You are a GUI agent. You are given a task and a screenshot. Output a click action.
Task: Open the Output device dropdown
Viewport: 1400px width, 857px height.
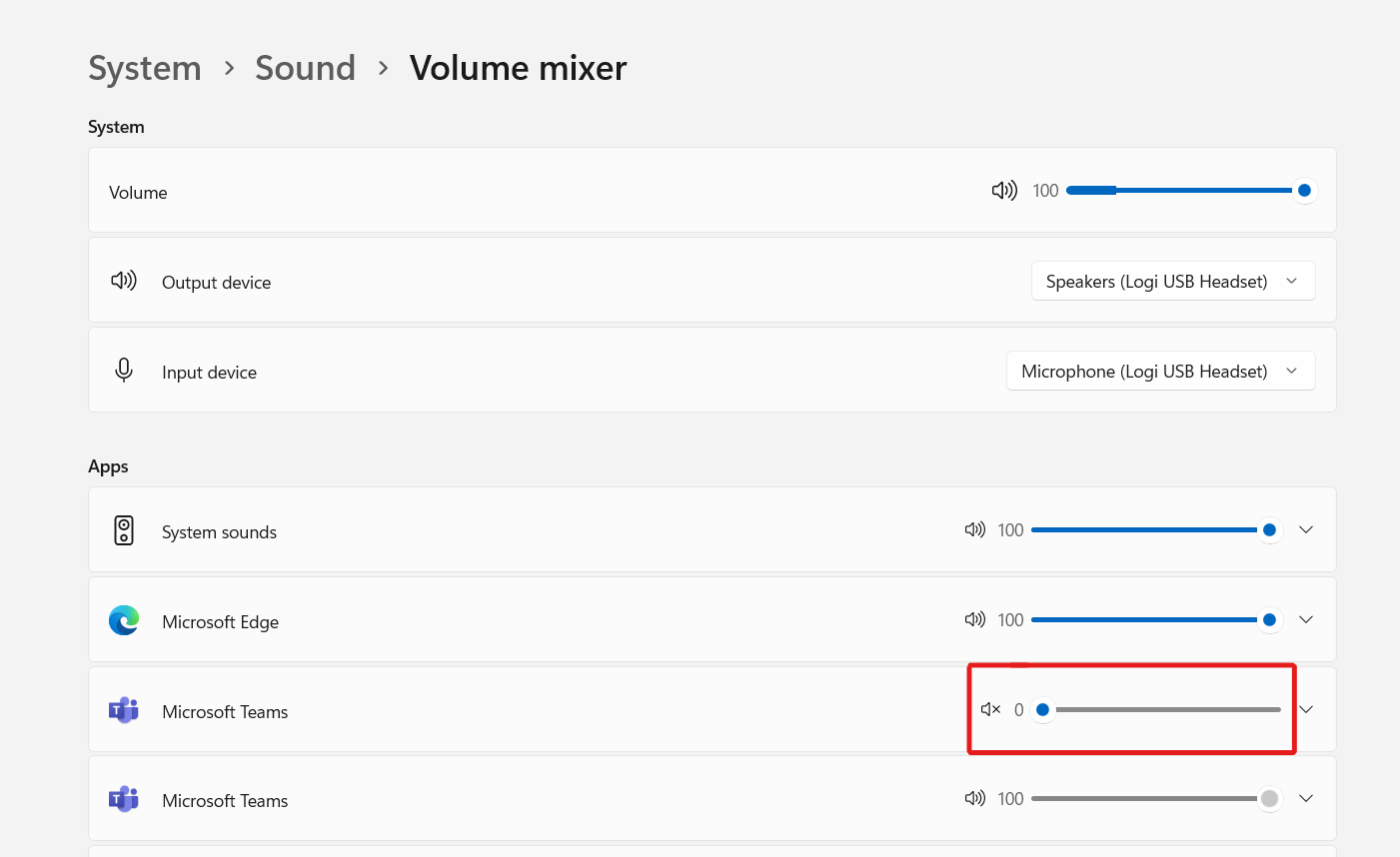[1172, 281]
